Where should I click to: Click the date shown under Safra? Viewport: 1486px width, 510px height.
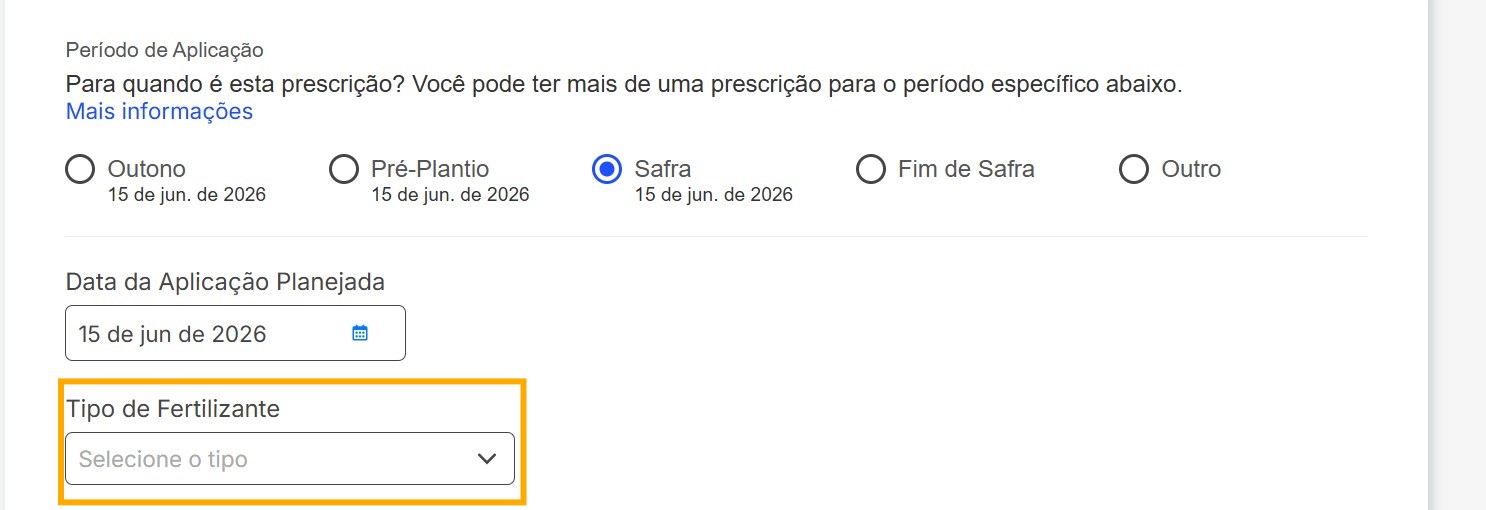click(x=714, y=195)
